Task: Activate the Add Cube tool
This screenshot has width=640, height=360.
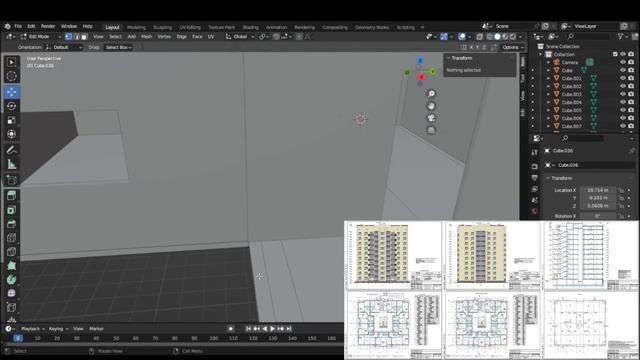Action: pos(11,180)
